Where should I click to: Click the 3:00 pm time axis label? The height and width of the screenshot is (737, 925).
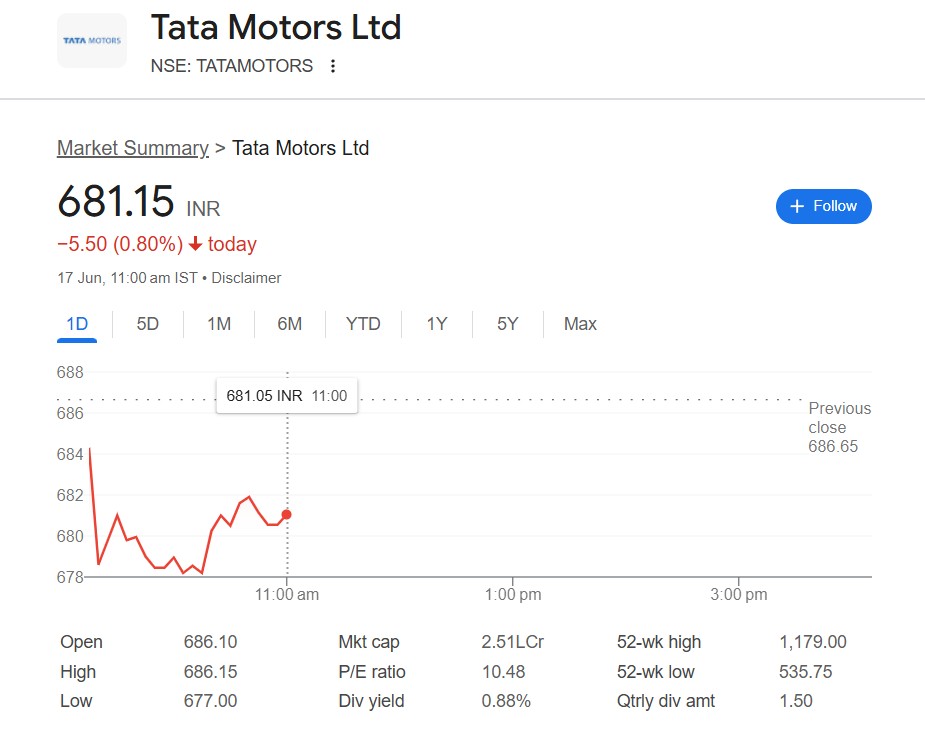click(x=739, y=595)
